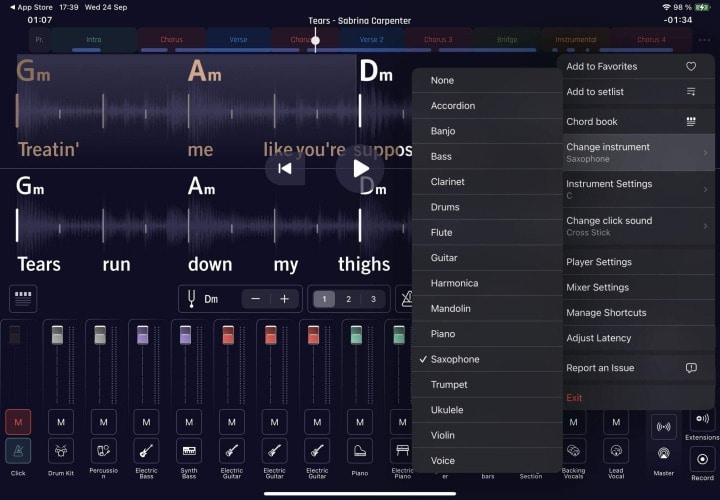Image resolution: width=720 pixels, height=500 pixels.
Task: Select the Electric Piano track icon
Action: pyautogui.click(x=402, y=451)
